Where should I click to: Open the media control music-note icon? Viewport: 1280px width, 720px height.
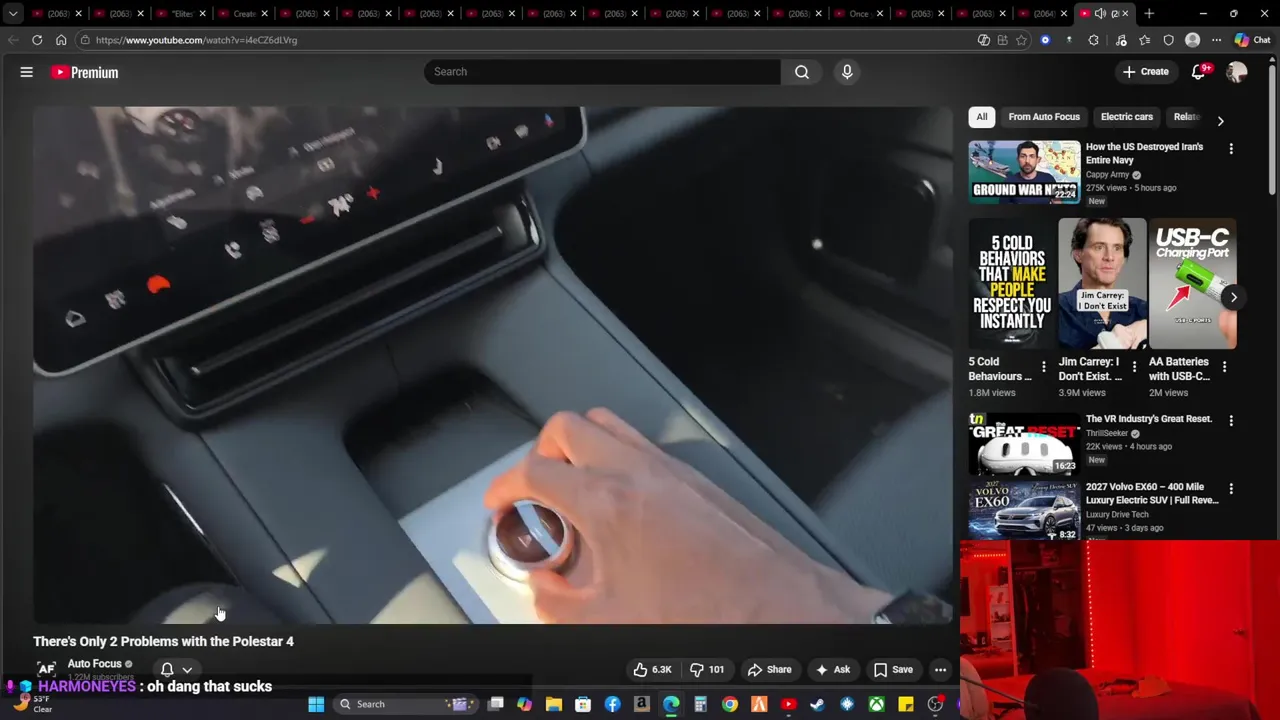[x=1121, y=40]
